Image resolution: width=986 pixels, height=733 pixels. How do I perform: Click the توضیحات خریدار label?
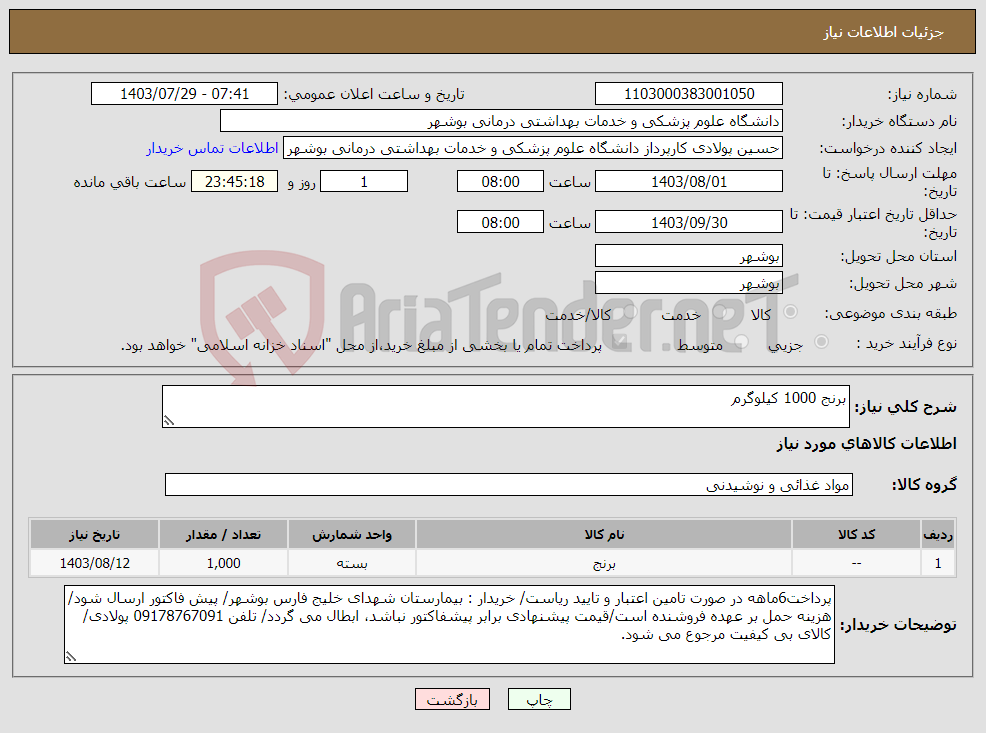coord(899,624)
